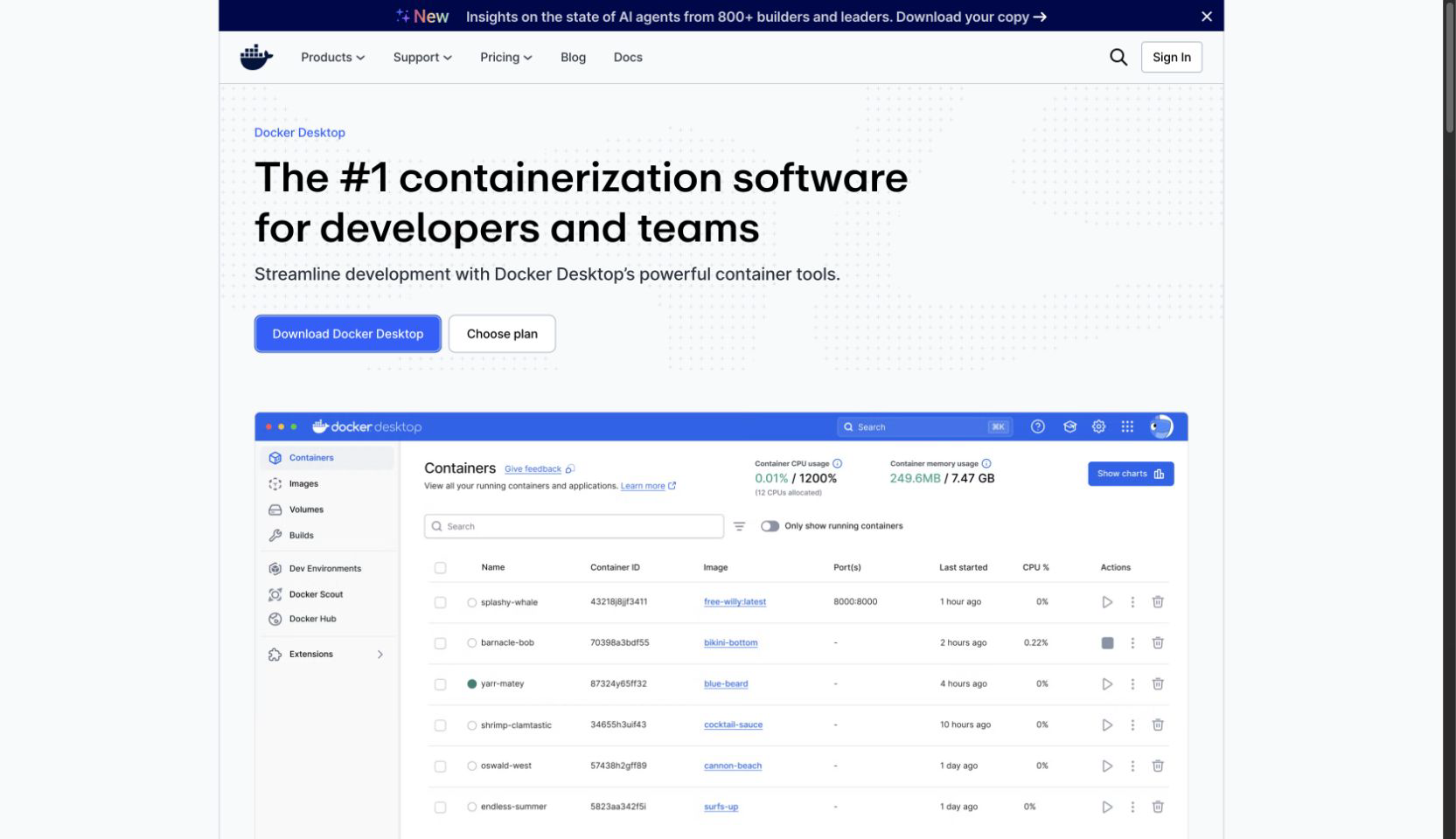Screen dimensions: 1456x839
Task: Check the shrimp-clamtastic row checkbox
Action: point(441,725)
